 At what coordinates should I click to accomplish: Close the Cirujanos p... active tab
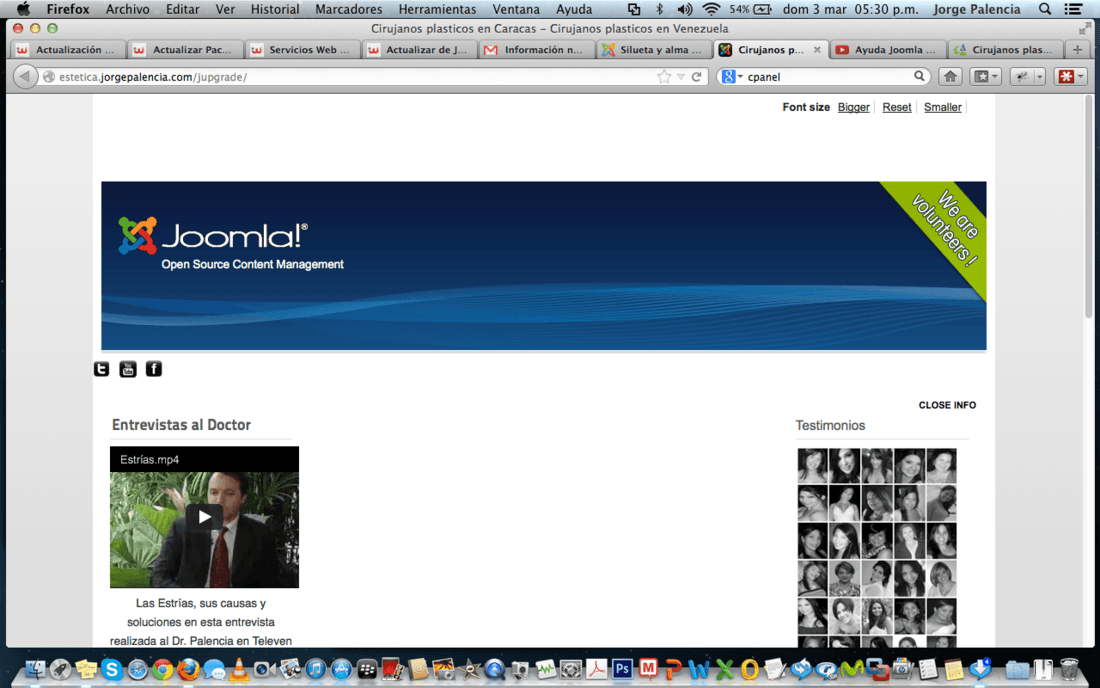click(x=817, y=50)
